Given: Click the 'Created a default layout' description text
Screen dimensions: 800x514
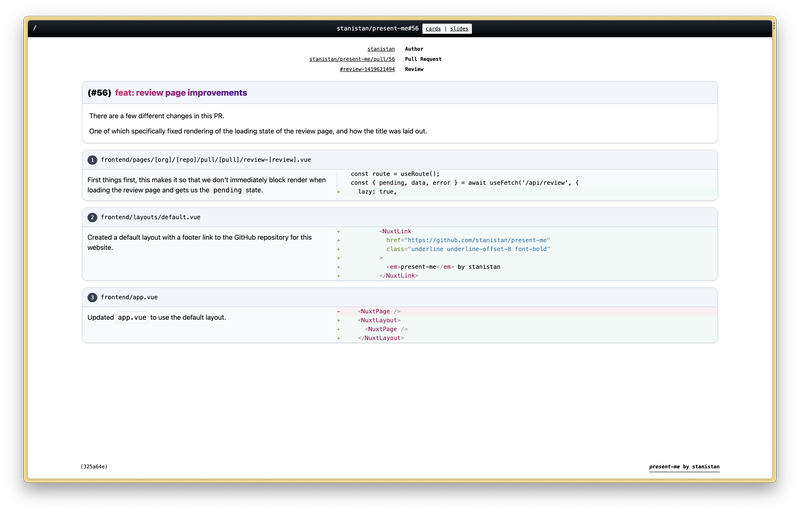Looking at the screenshot, I should tap(199, 242).
